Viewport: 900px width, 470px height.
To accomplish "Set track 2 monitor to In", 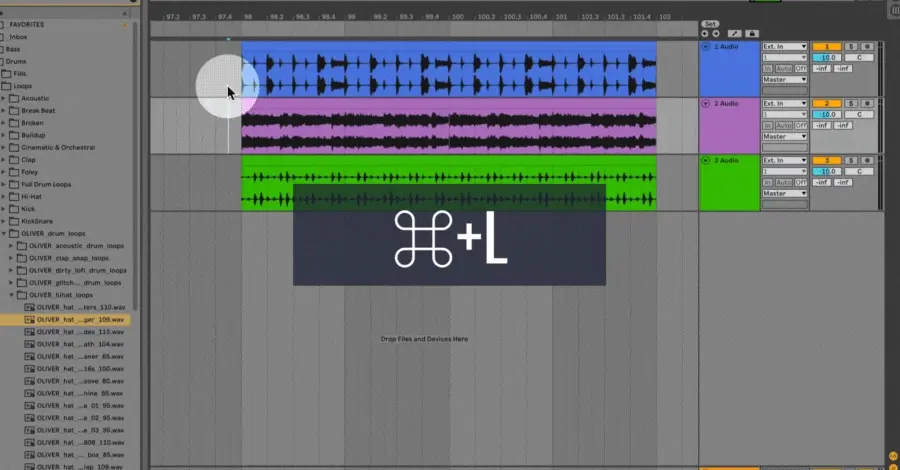I will pos(767,125).
